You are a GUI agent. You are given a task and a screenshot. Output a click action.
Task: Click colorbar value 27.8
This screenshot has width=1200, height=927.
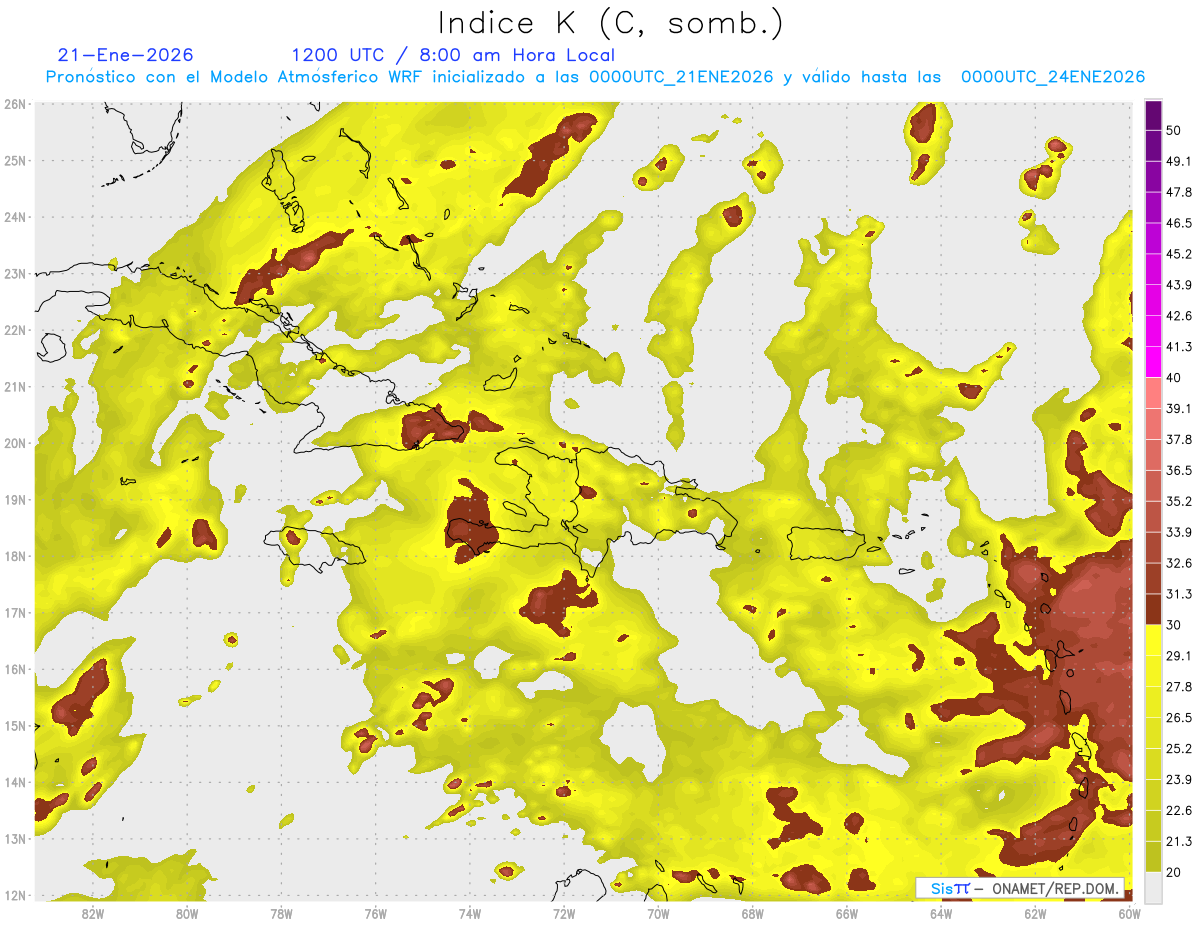(x=1178, y=687)
